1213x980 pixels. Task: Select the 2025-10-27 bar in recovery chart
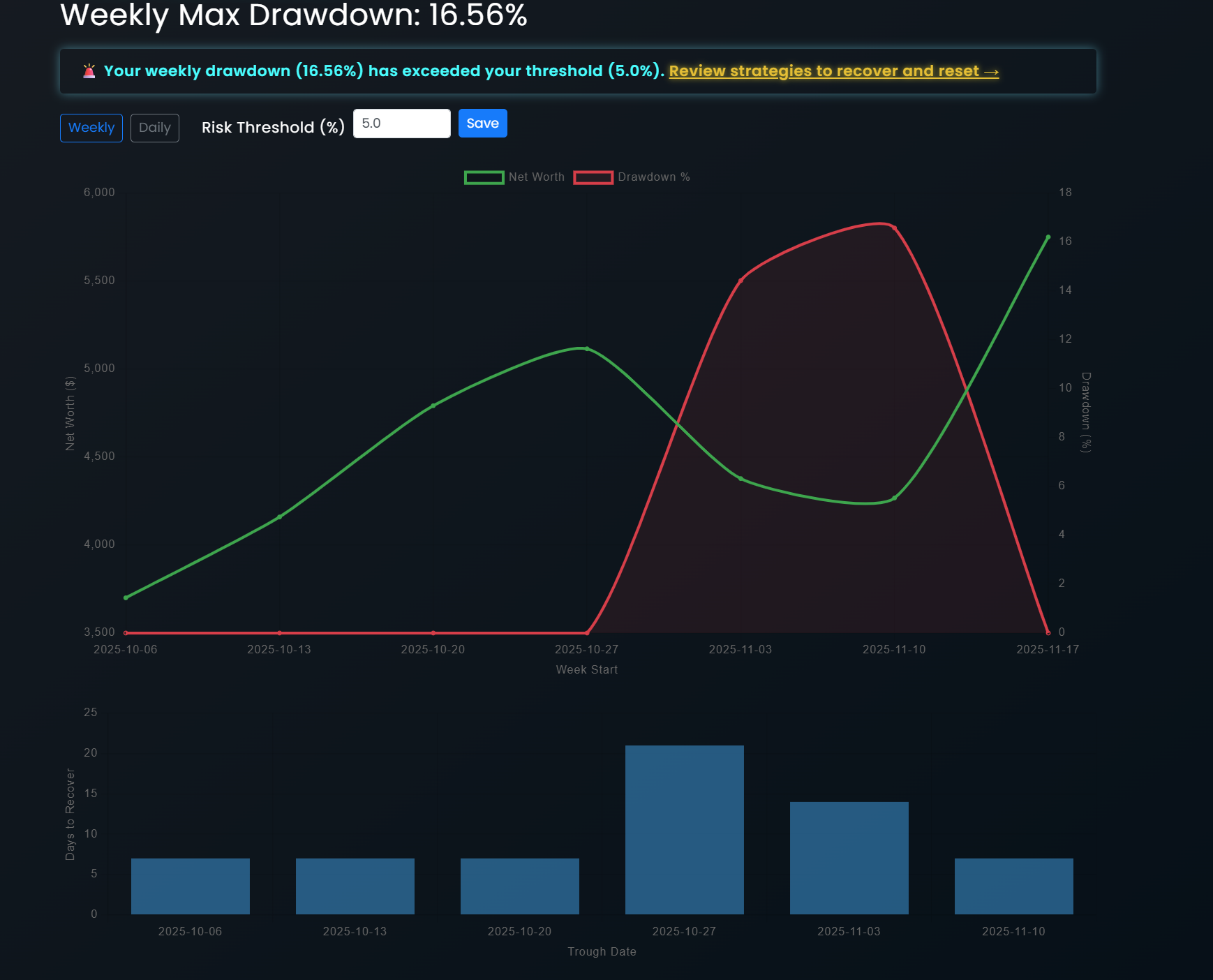tap(684, 829)
